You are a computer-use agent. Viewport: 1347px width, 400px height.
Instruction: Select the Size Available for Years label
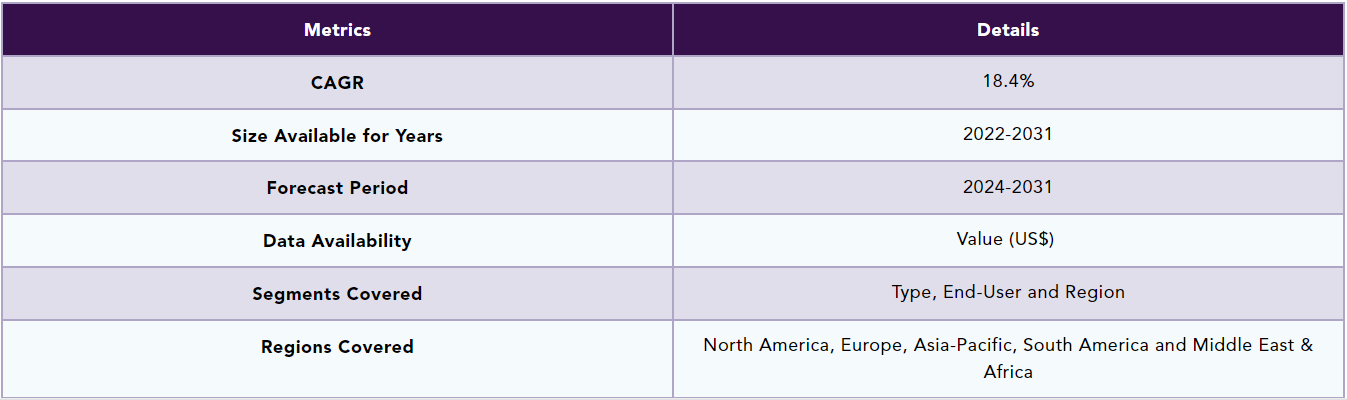(x=337, y=136)
